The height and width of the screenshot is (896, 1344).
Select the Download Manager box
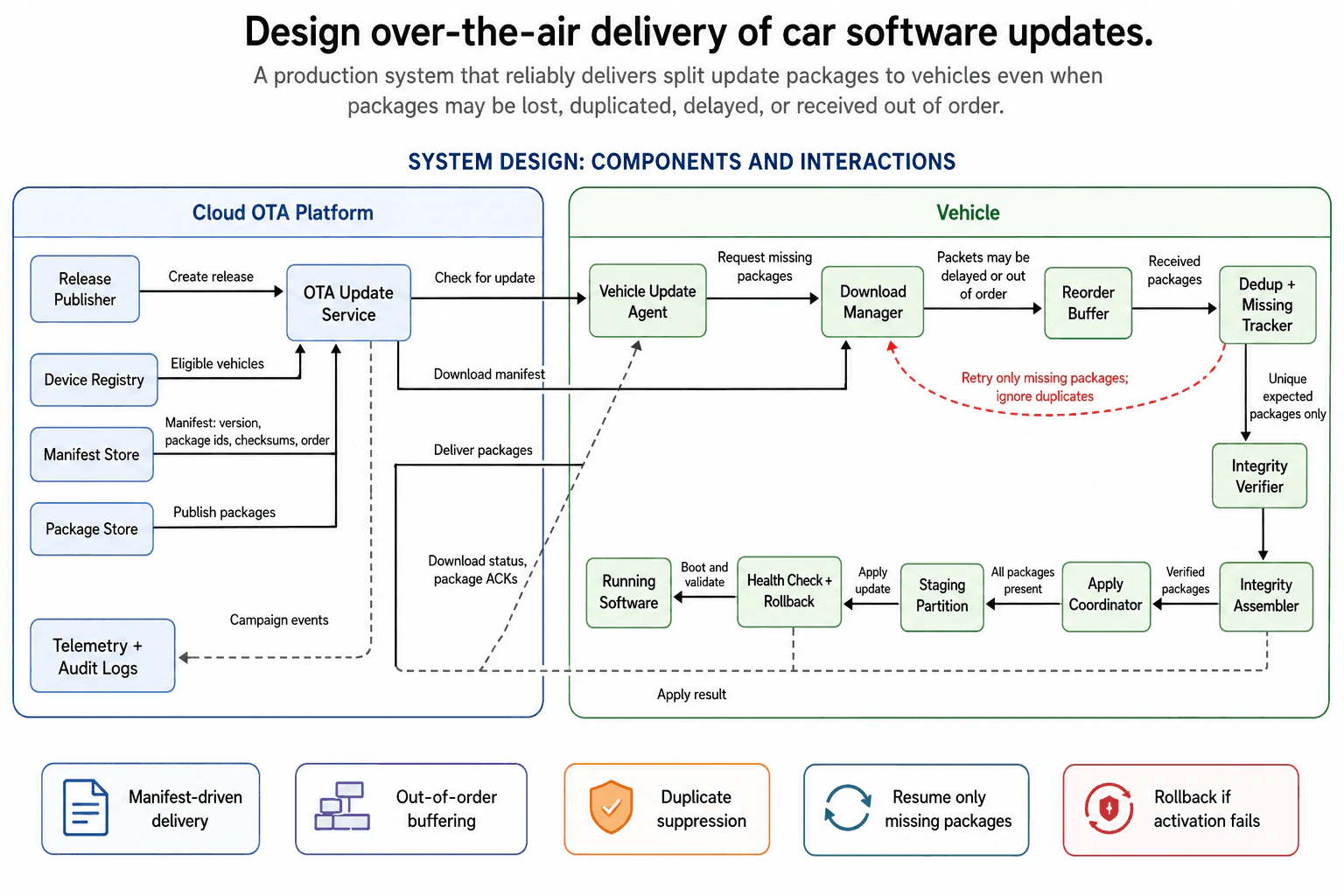pyautogui.click(x=872, y=302)
